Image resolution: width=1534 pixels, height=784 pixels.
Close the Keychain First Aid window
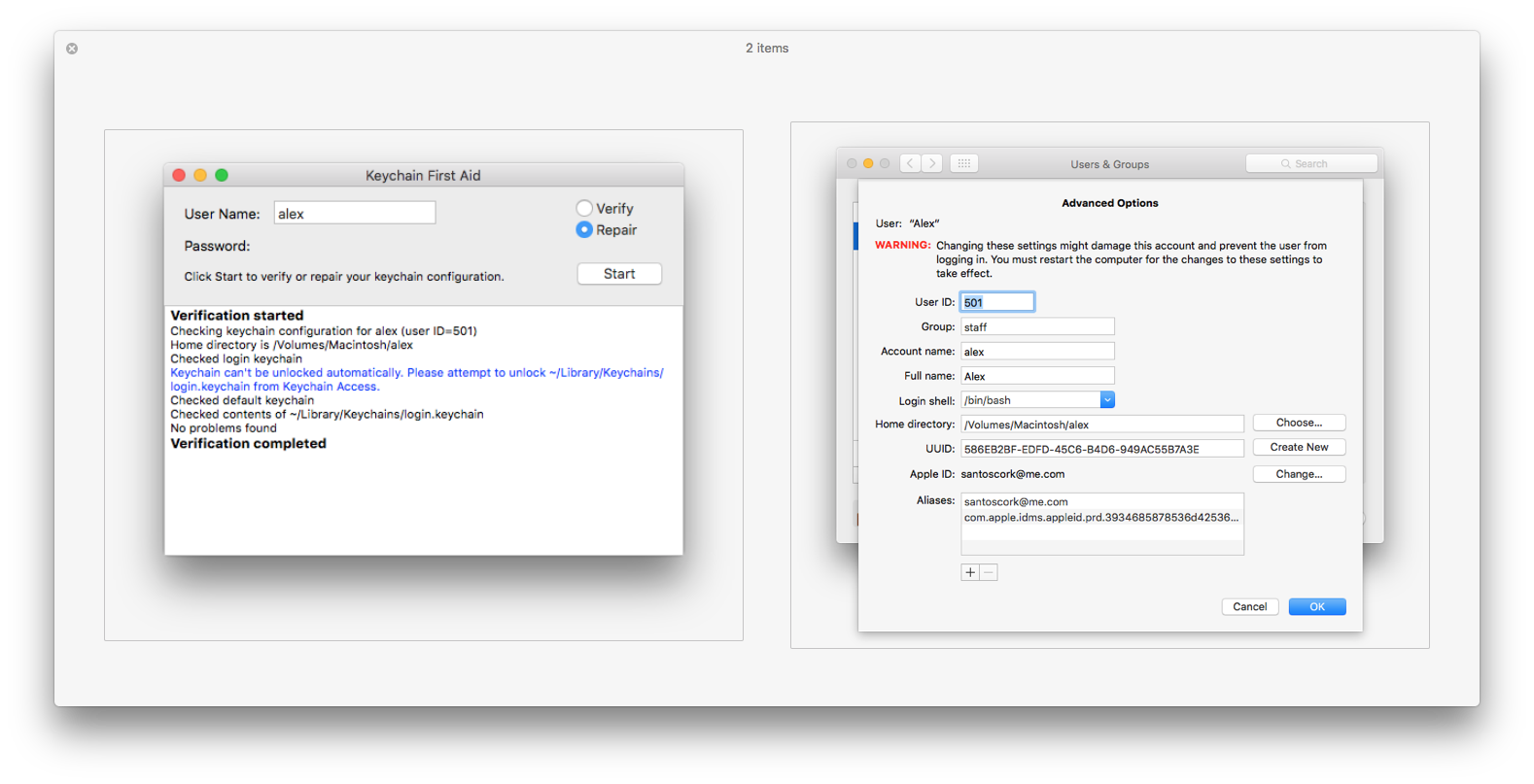tap(179, 175)
